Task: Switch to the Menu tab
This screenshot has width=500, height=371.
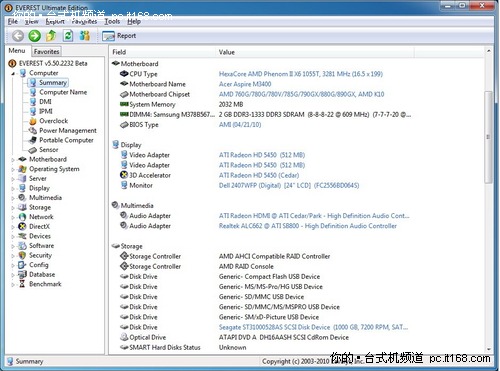Action: coord(17,51)
